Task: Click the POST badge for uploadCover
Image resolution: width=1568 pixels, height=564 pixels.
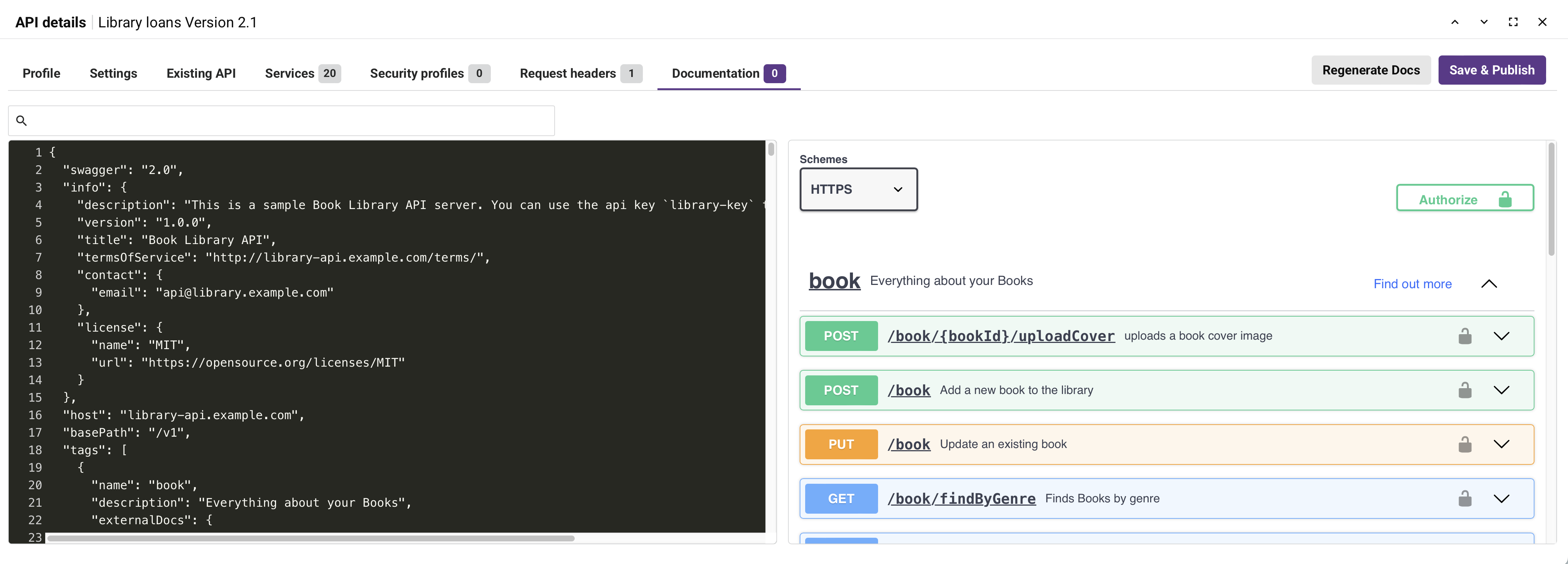Action: [x=841, y=336]
